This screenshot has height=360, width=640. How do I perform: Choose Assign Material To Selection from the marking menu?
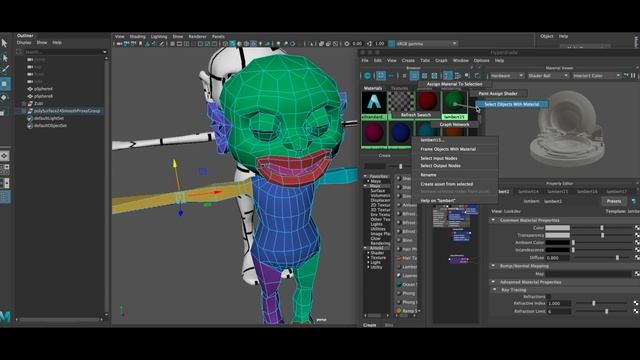pos(454,84)
